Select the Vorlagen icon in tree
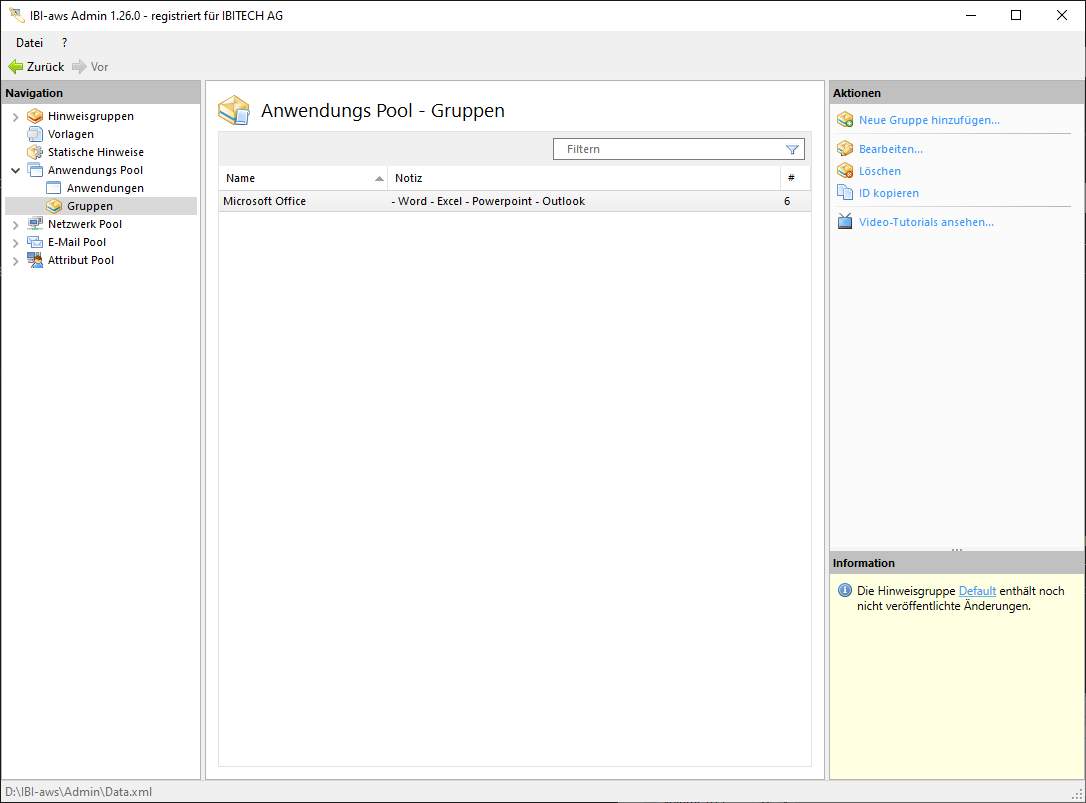The height and width of the screenshot is (803, 1086). 35,134
